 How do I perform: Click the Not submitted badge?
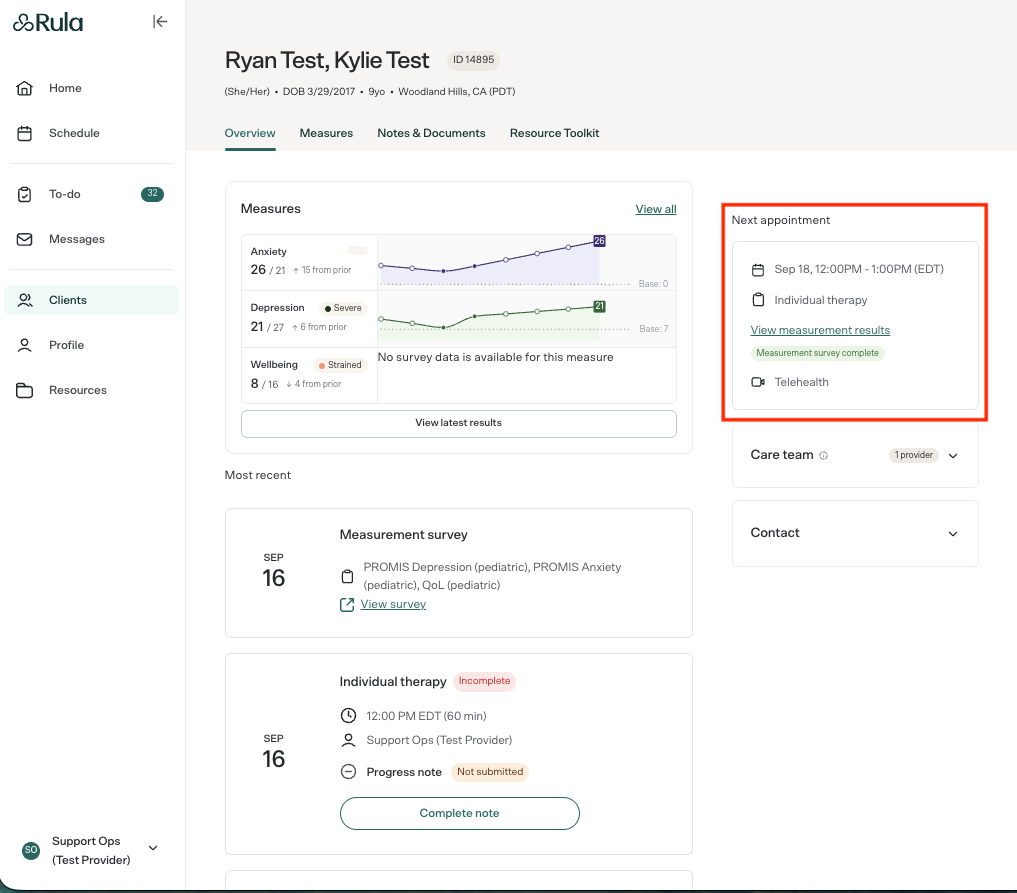coord(490,772)
